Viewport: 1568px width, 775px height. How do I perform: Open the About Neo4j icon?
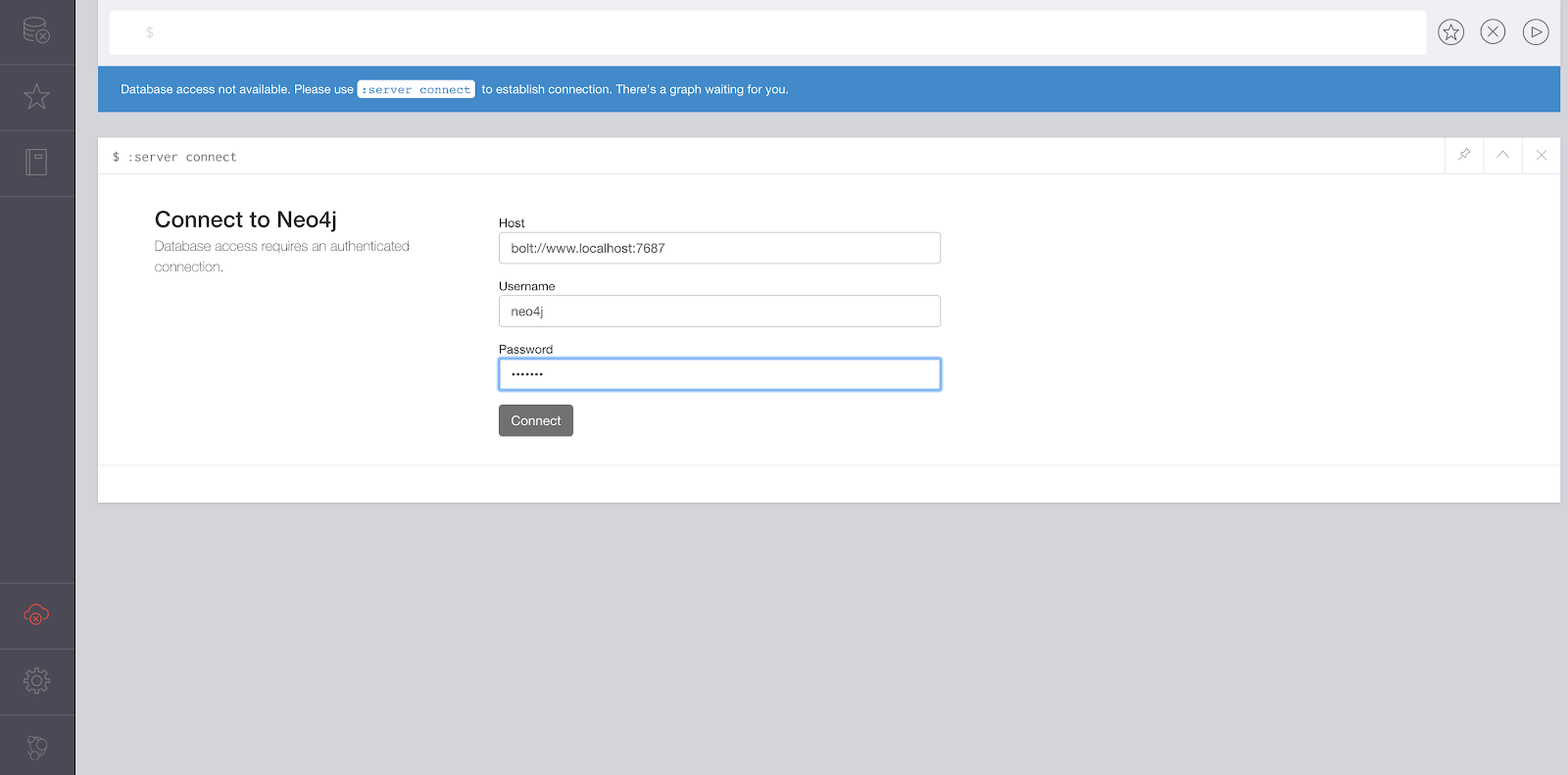(x=36, y=747)
